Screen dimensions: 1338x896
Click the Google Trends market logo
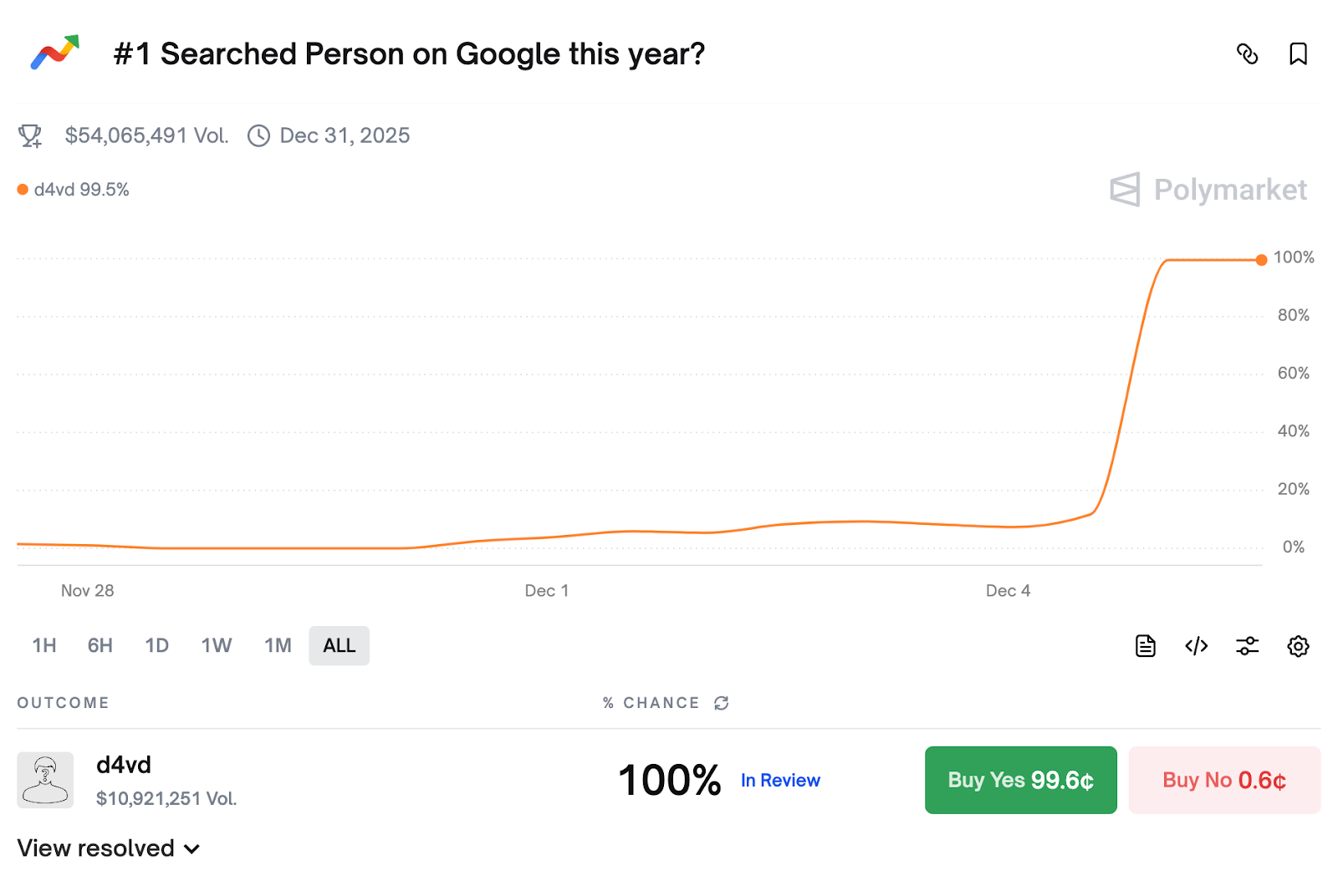tap(55, 53)
